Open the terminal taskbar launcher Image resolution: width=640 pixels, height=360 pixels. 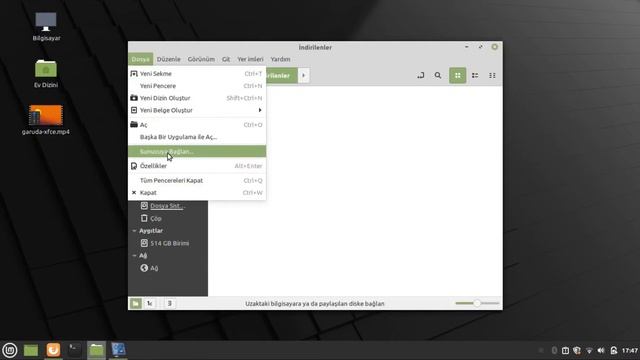(x=74, y=350)
